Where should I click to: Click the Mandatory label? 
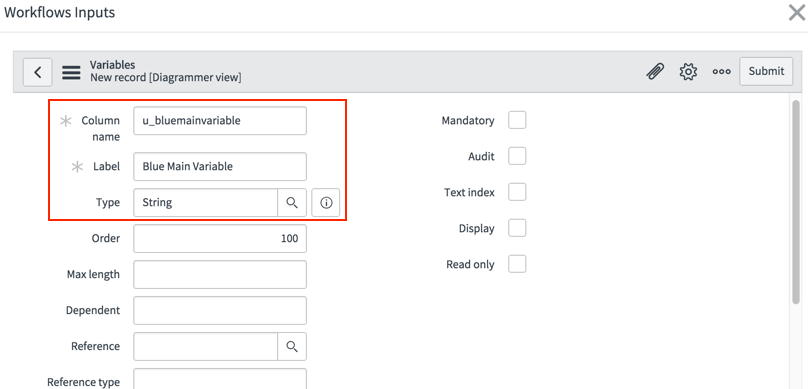tap(468, 121)
